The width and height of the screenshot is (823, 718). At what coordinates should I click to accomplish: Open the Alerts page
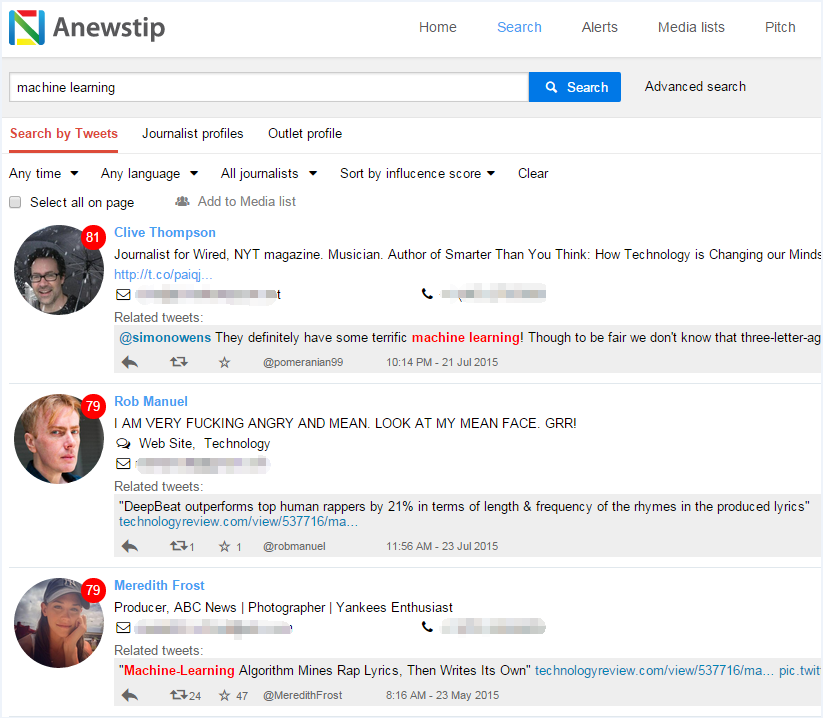tap(599, 27)
